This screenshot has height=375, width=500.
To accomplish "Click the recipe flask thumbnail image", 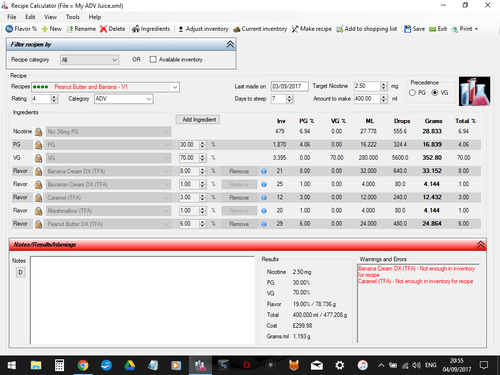I will 474,91.
